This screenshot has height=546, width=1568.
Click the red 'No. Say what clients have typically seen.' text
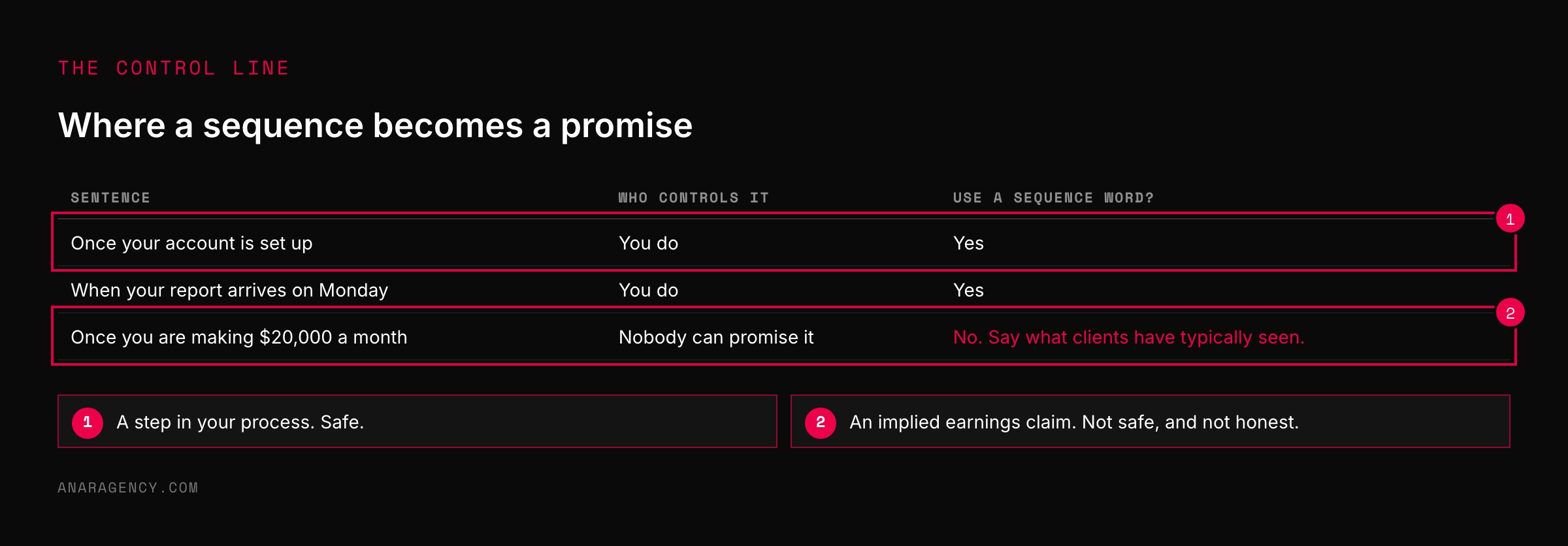coord(1128,337)
